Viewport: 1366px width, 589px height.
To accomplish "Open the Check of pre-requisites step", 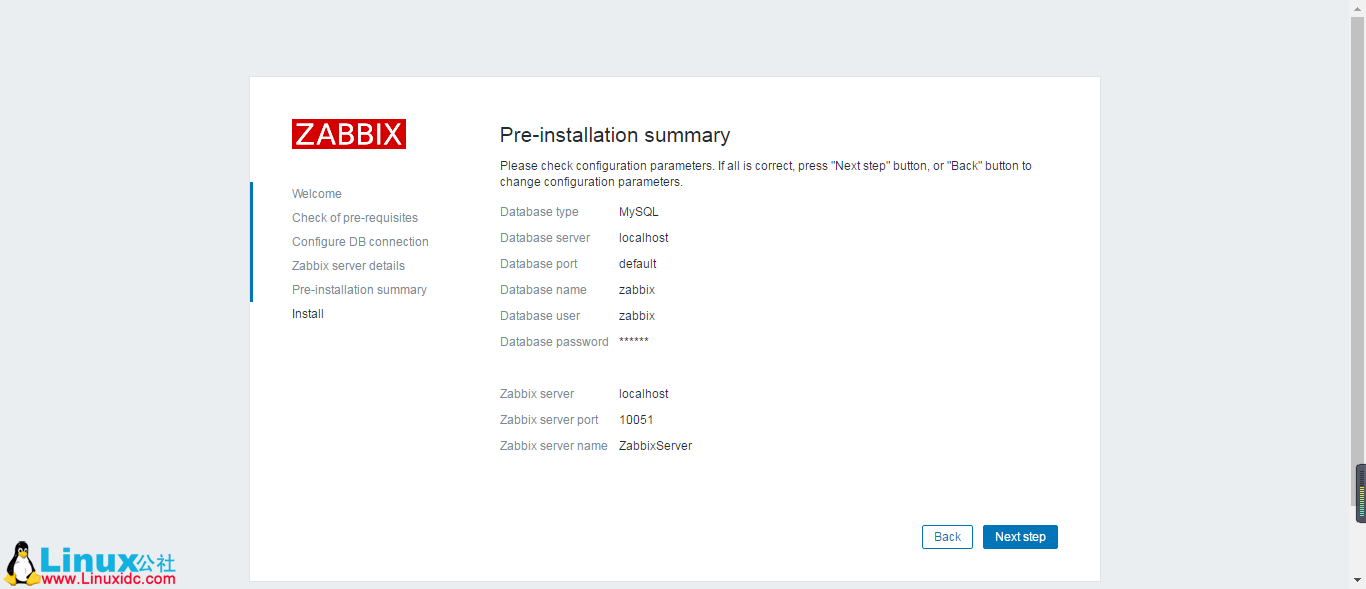I will point(355,218).
